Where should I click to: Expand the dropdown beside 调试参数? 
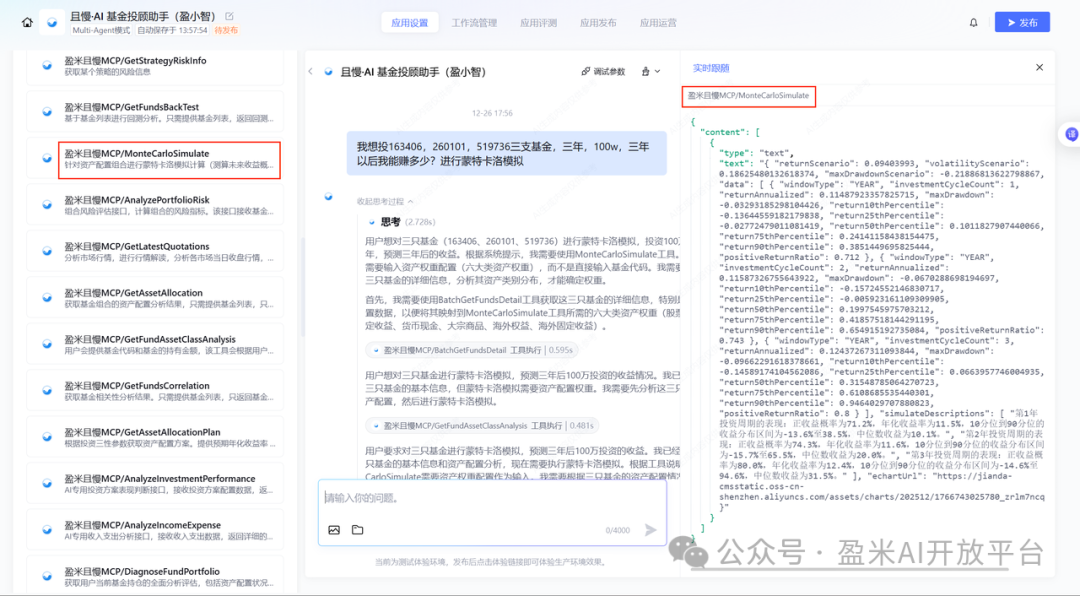tap(651, 71)
